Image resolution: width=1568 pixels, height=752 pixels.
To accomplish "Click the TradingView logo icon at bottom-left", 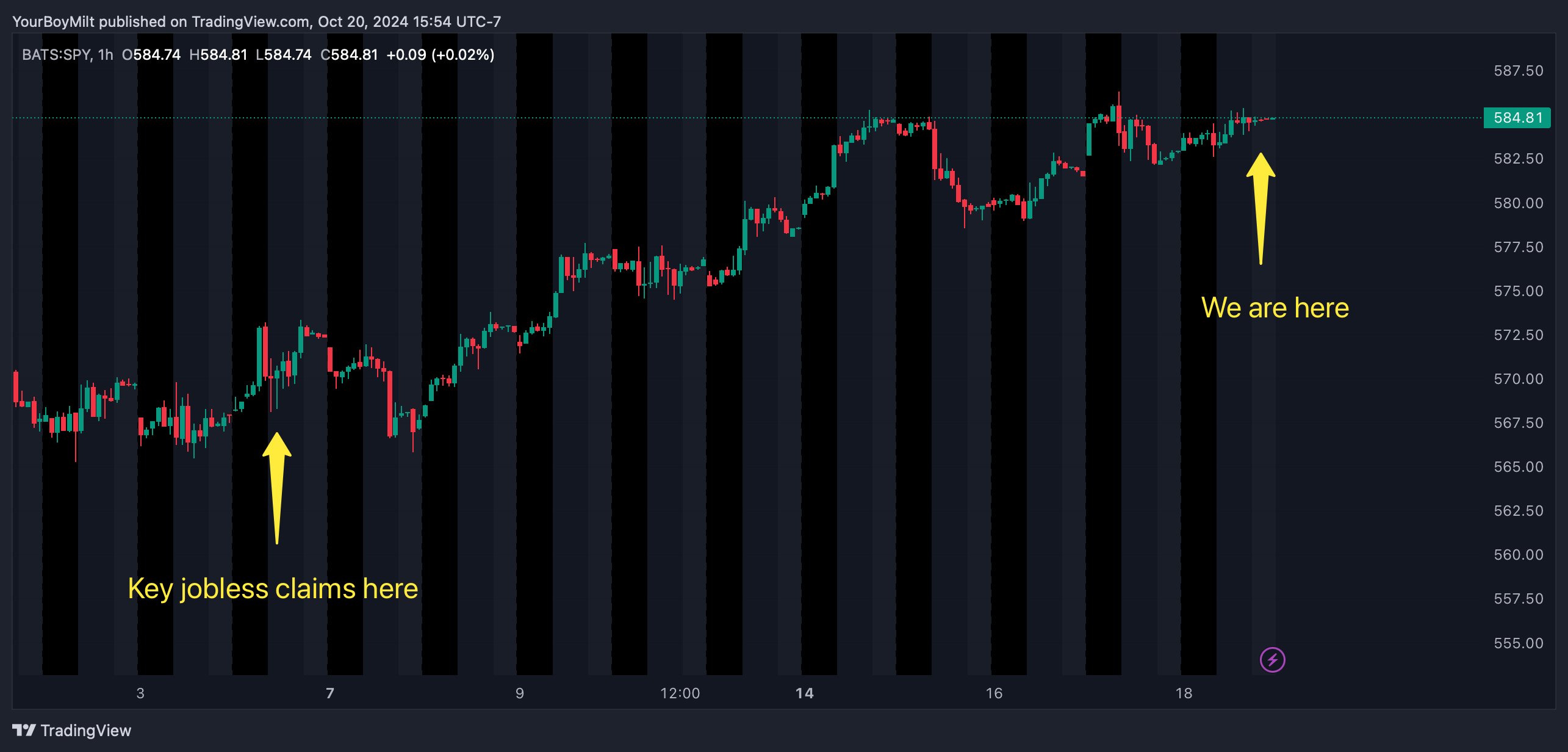I will click(24, 730).
